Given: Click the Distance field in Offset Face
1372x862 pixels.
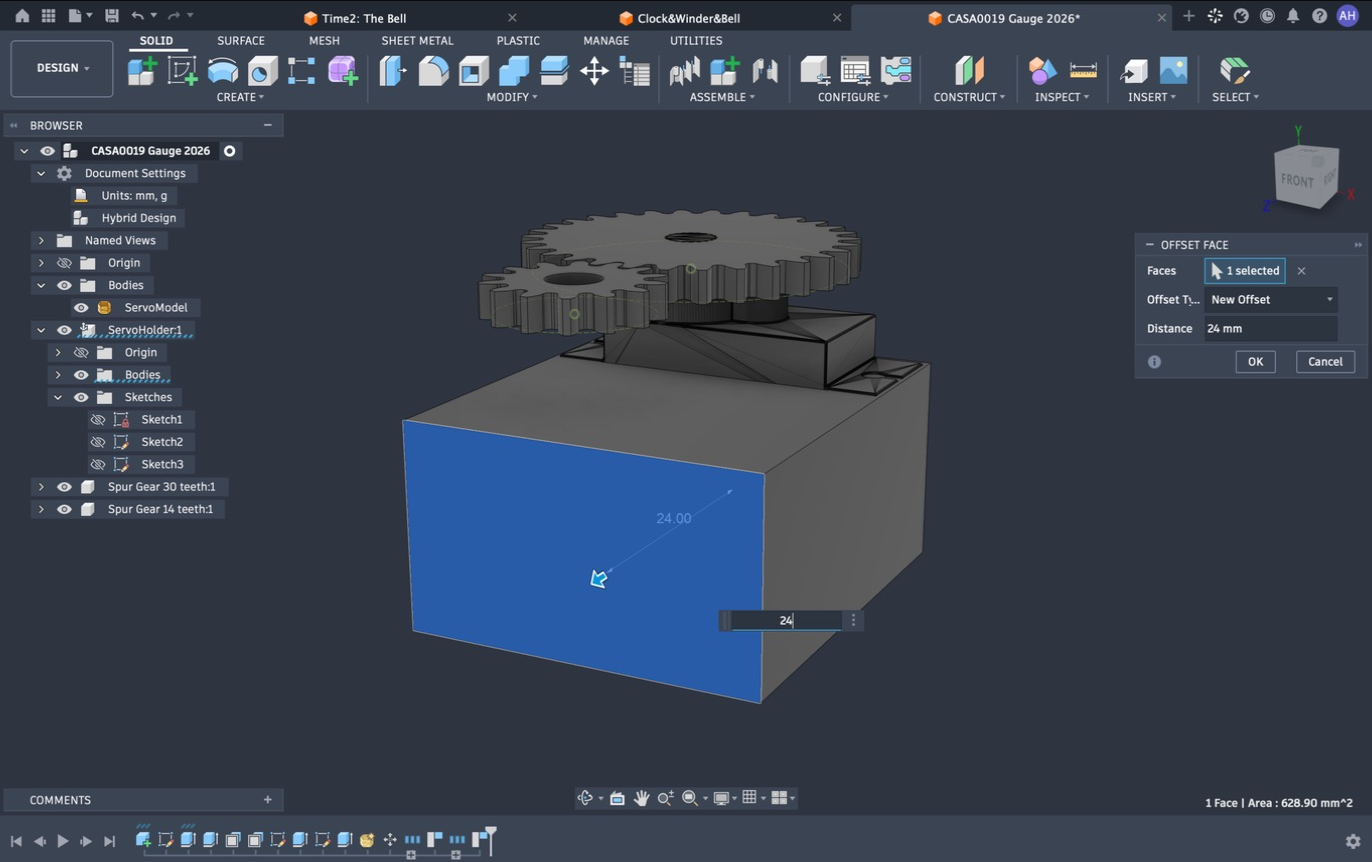Looking at the screenshot, I should (1271, 329).
